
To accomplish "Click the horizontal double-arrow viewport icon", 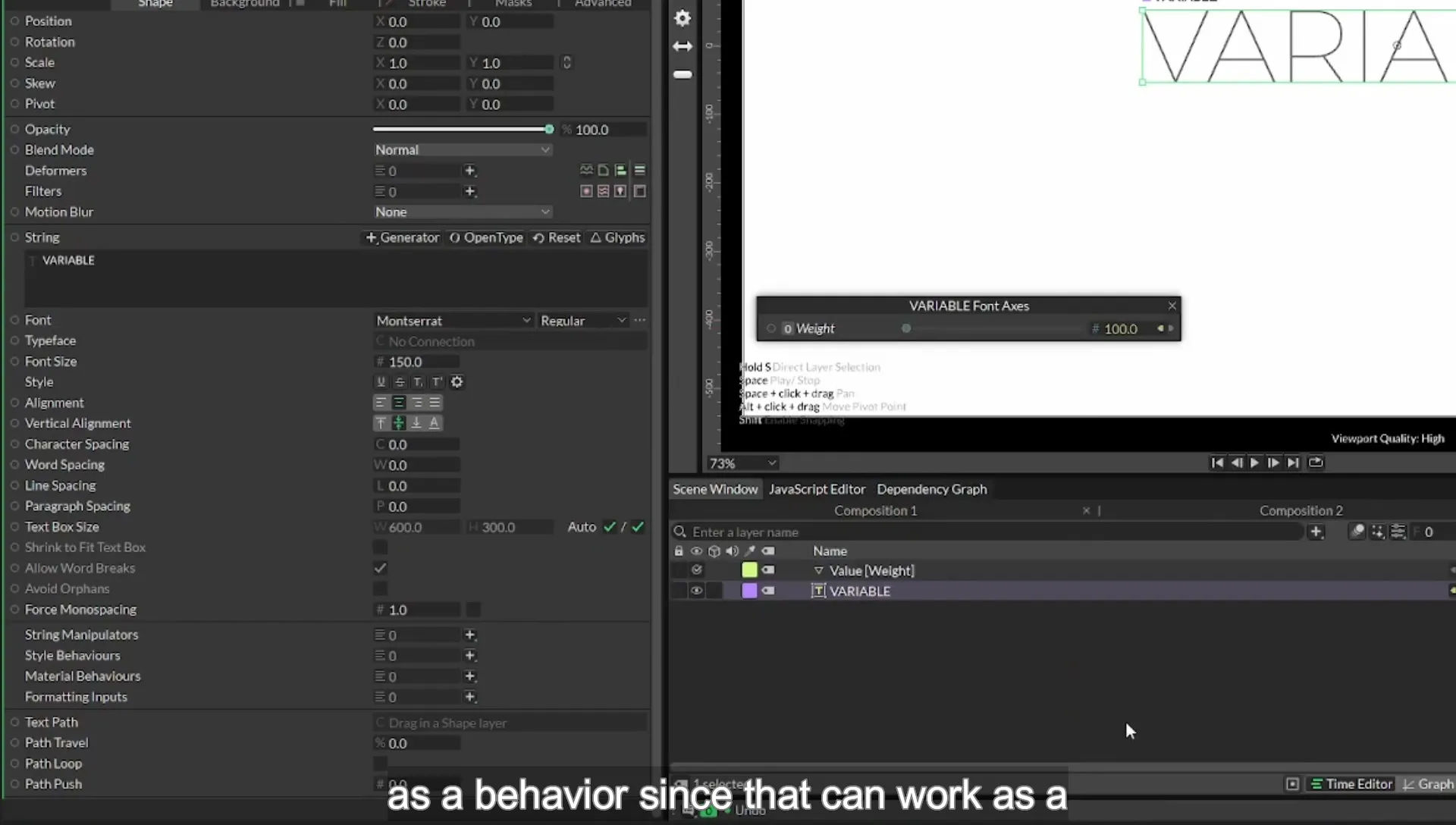I will [682, 46].
